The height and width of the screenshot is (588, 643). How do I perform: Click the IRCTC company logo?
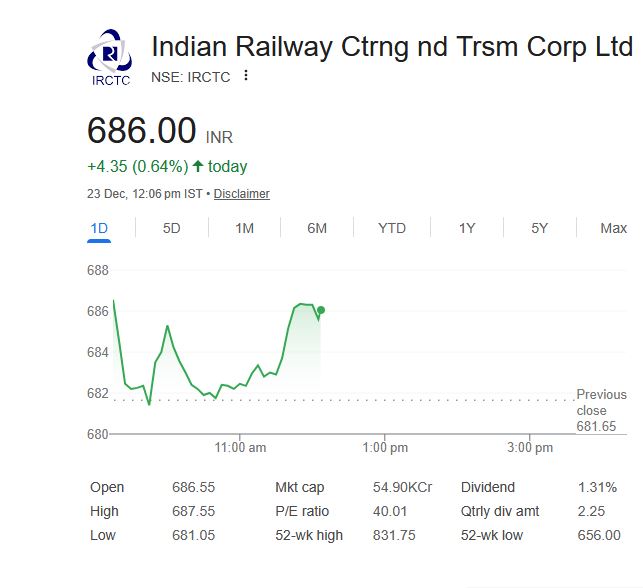point(110,57)
